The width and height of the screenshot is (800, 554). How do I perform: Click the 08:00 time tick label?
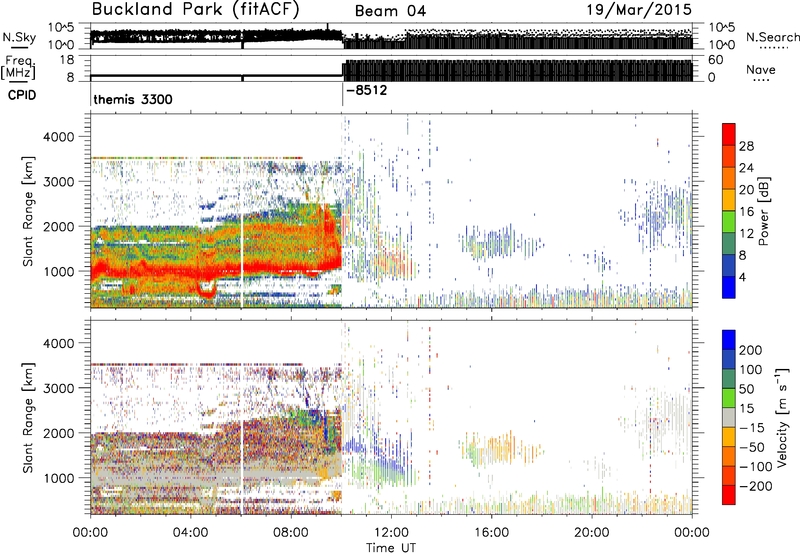(x=291, y=533)
